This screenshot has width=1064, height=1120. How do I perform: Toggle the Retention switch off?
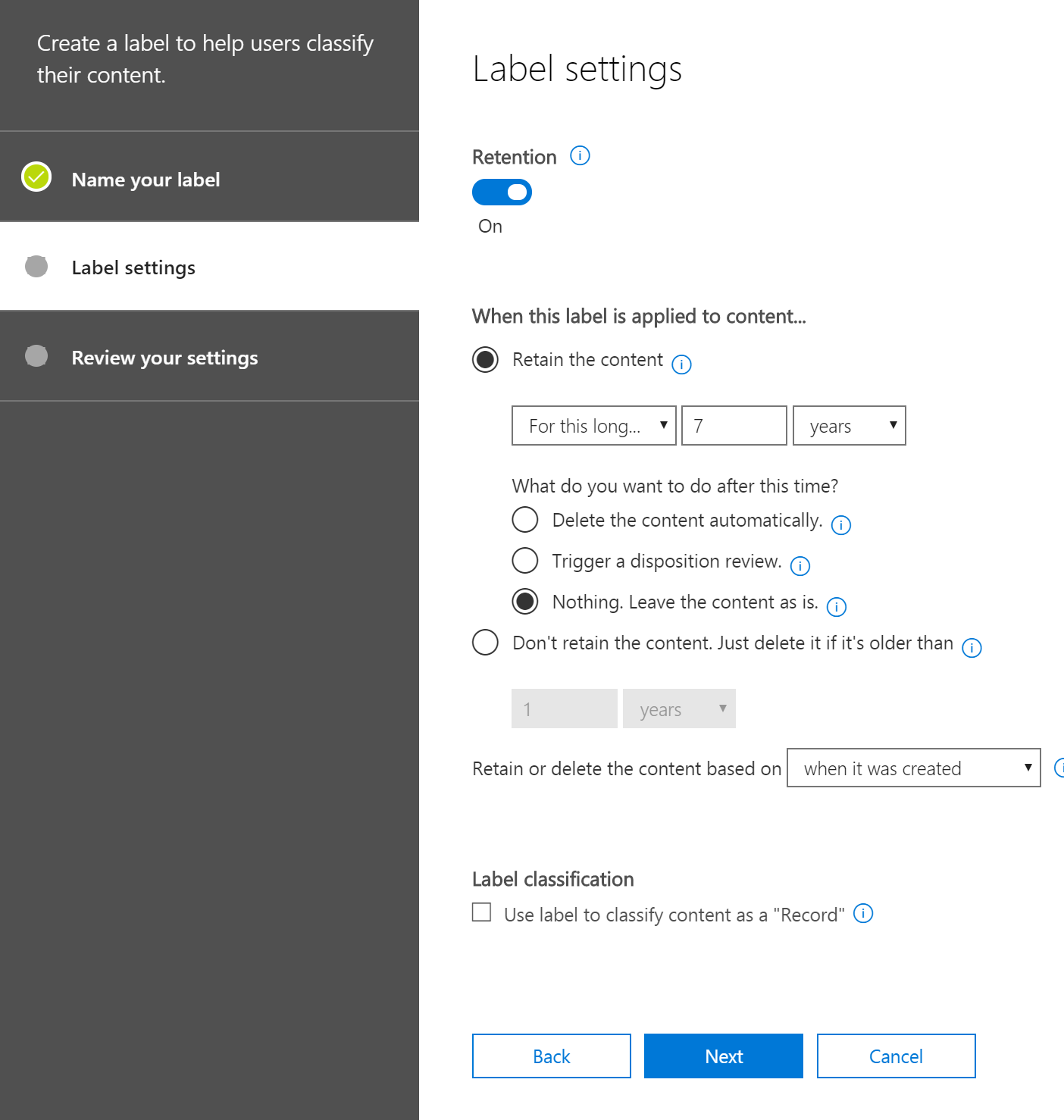(x=502, y=192)
